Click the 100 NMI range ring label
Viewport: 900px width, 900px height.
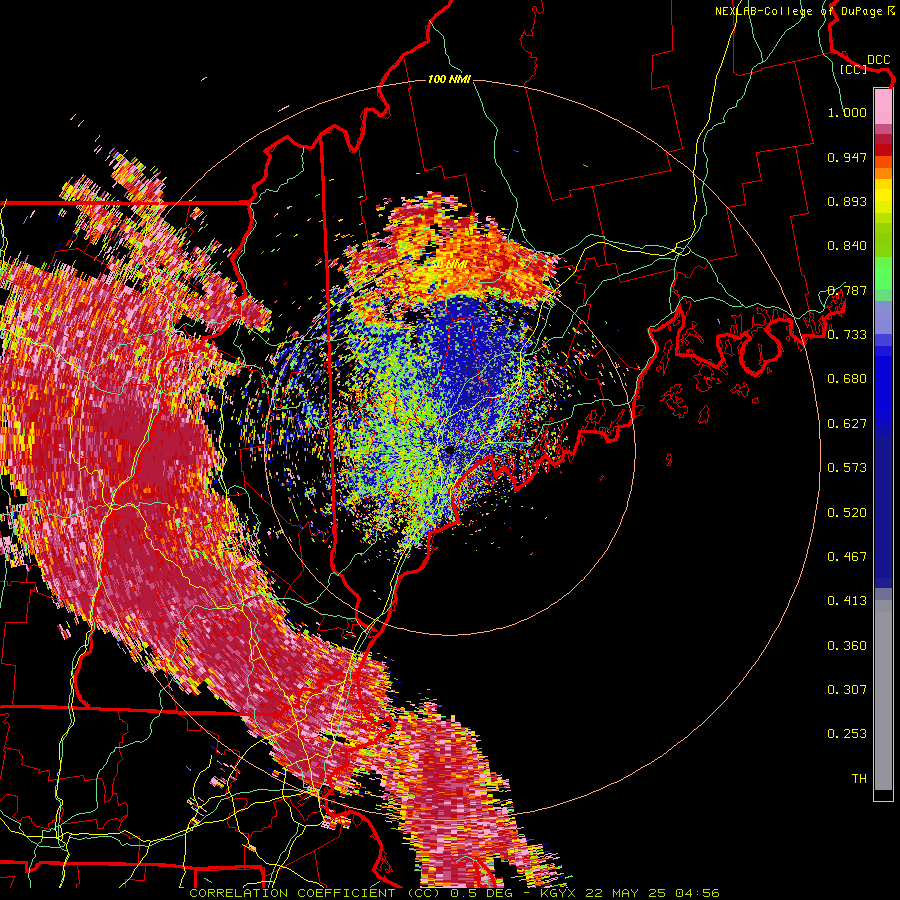coord(449,79)
